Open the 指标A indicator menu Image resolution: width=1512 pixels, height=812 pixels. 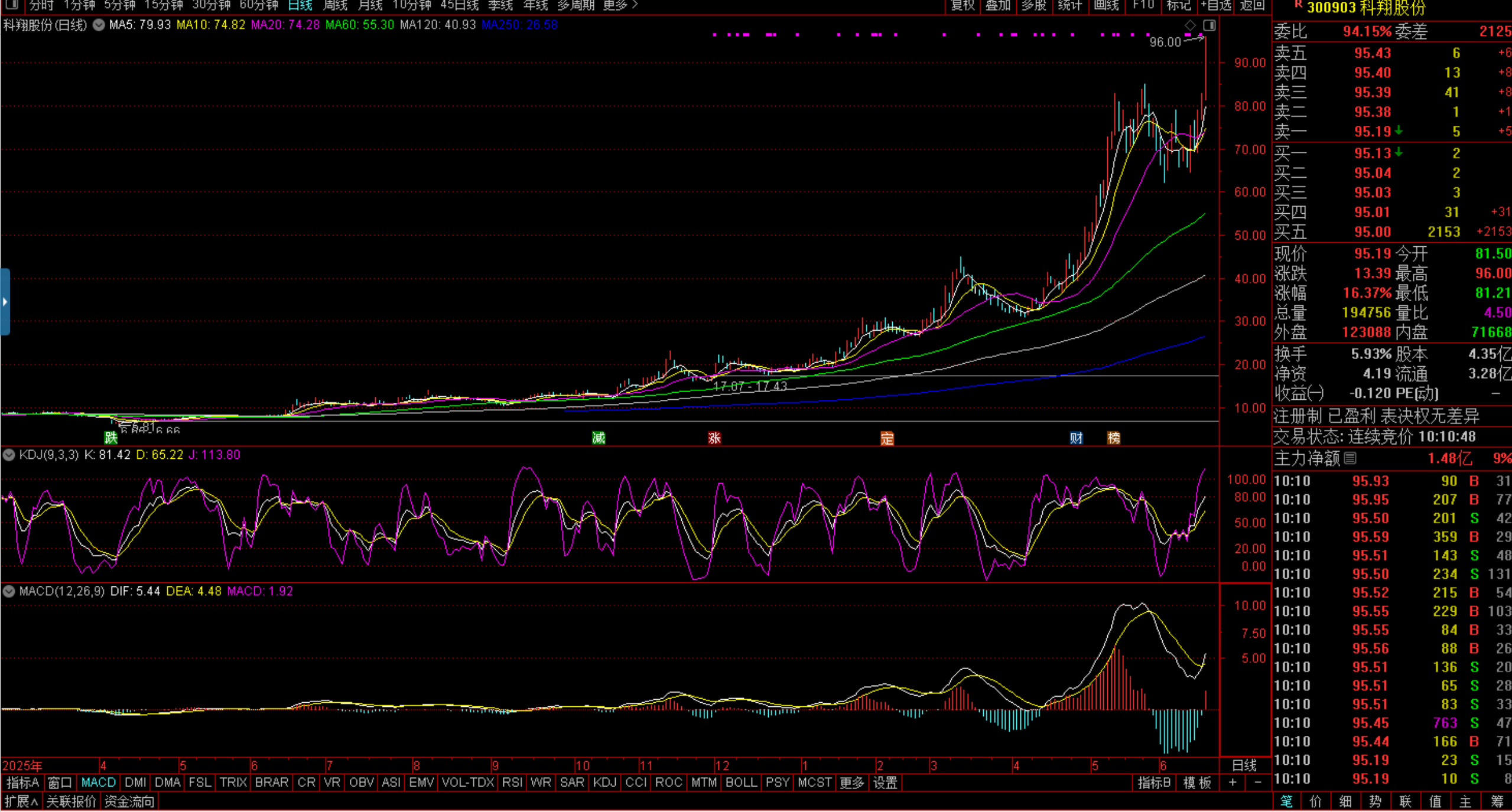22,782
